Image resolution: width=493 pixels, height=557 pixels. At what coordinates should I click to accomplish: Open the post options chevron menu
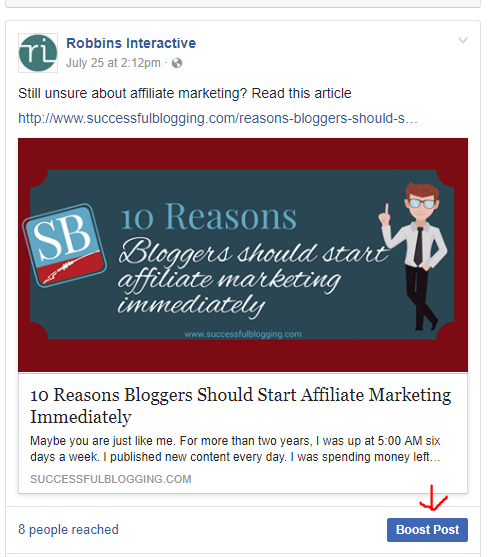tap(462, 40)
